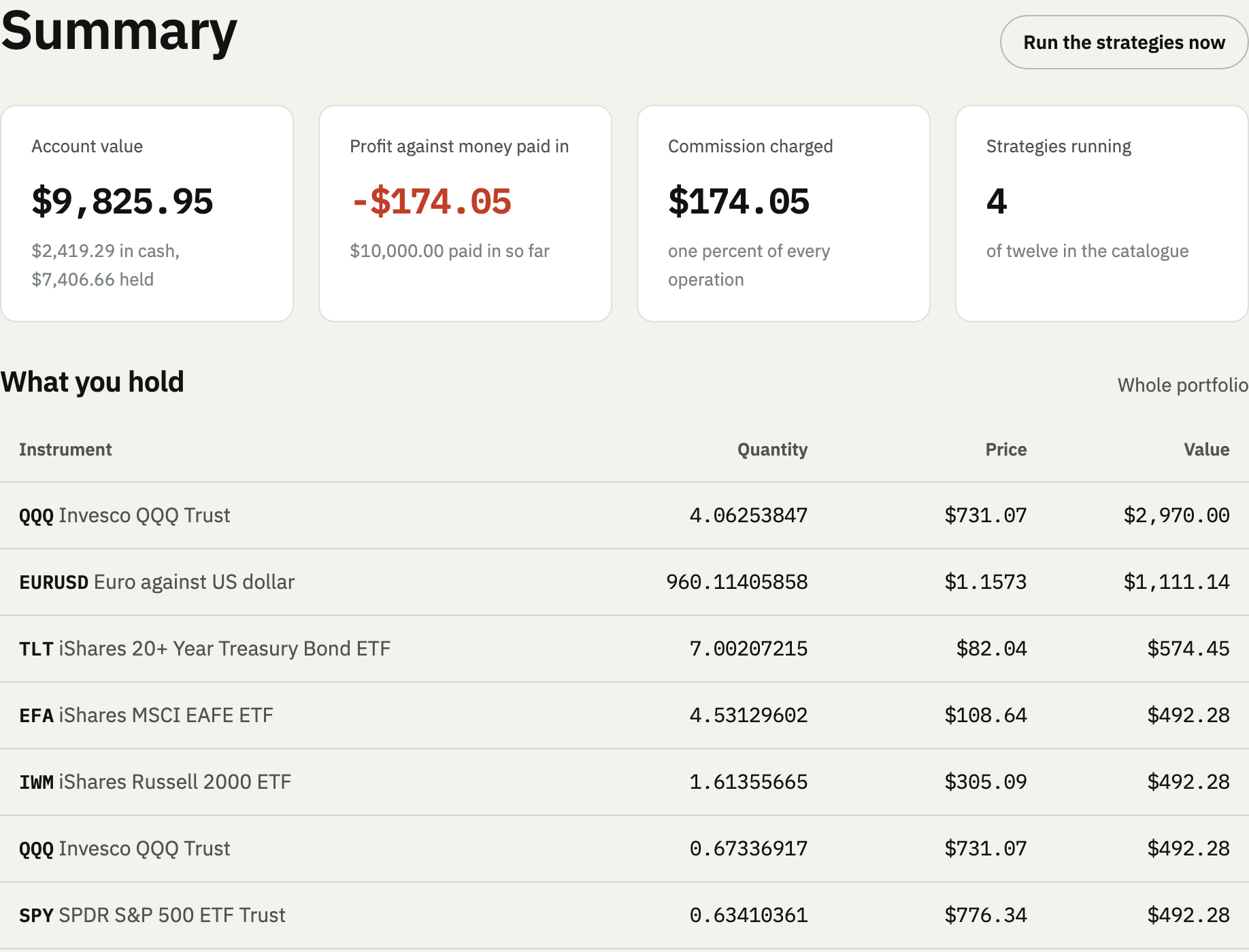Viewport: 1249px width, 952px height.
Task: Click the text of twelve in the catalogue
Action: (x=1088, y=251)
